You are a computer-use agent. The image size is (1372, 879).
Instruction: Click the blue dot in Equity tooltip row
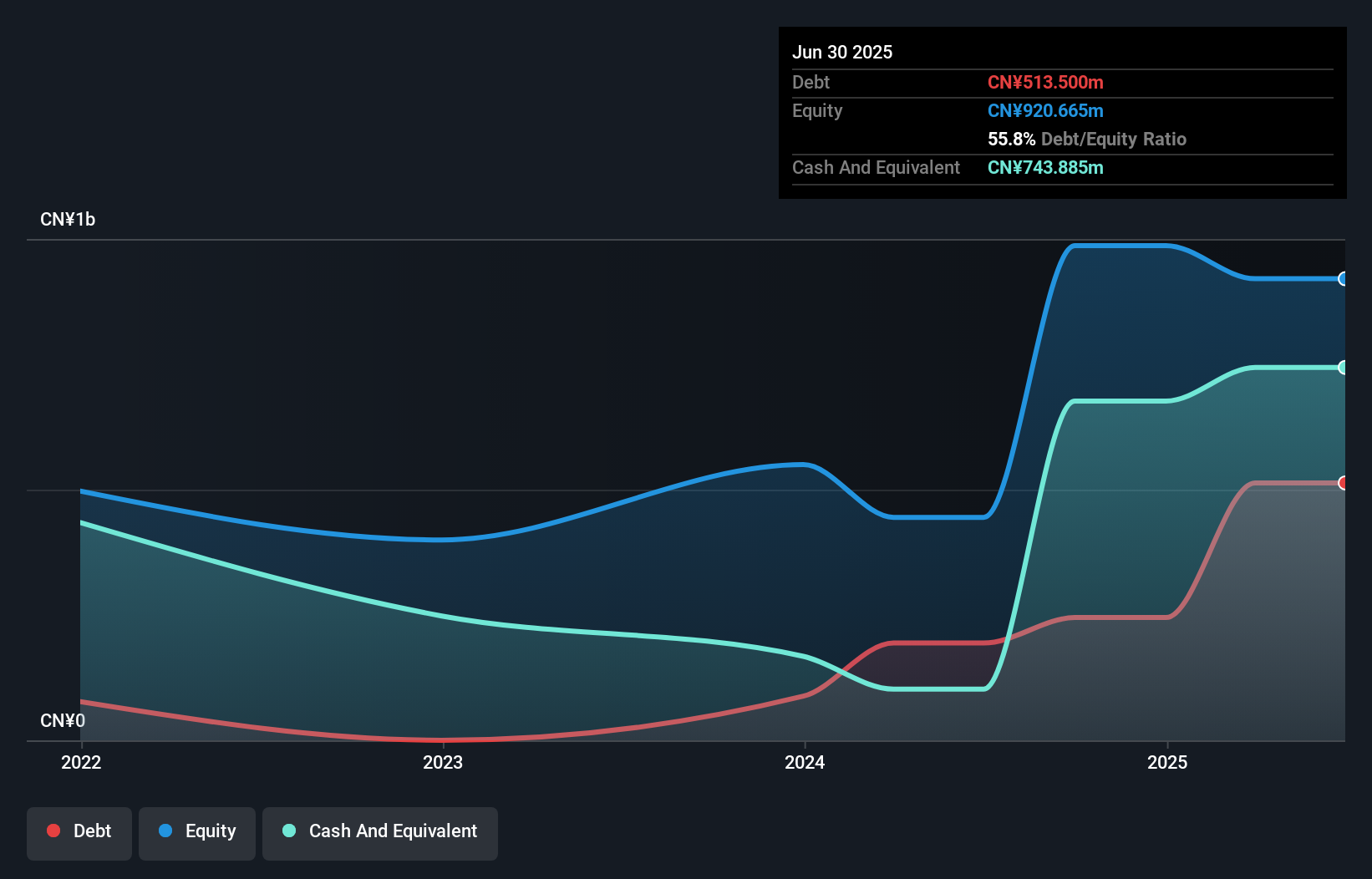click(167, 831)
